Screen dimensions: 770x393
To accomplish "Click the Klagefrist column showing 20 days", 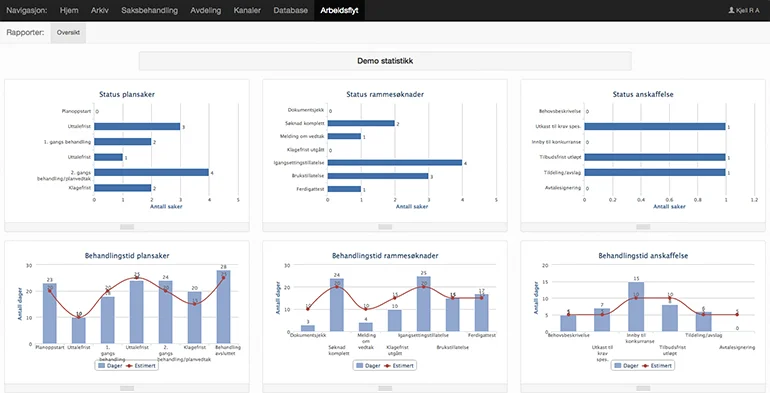I will [194, 317].
